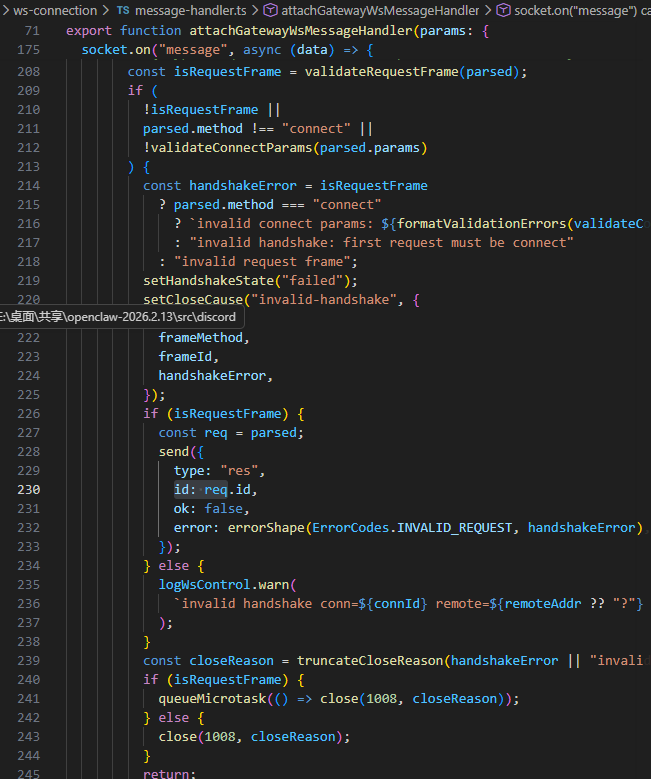The height and width of the screenshot is (779, 651).
Task: Click handshakeError on line 224
Action: click(x=212, y=376)
